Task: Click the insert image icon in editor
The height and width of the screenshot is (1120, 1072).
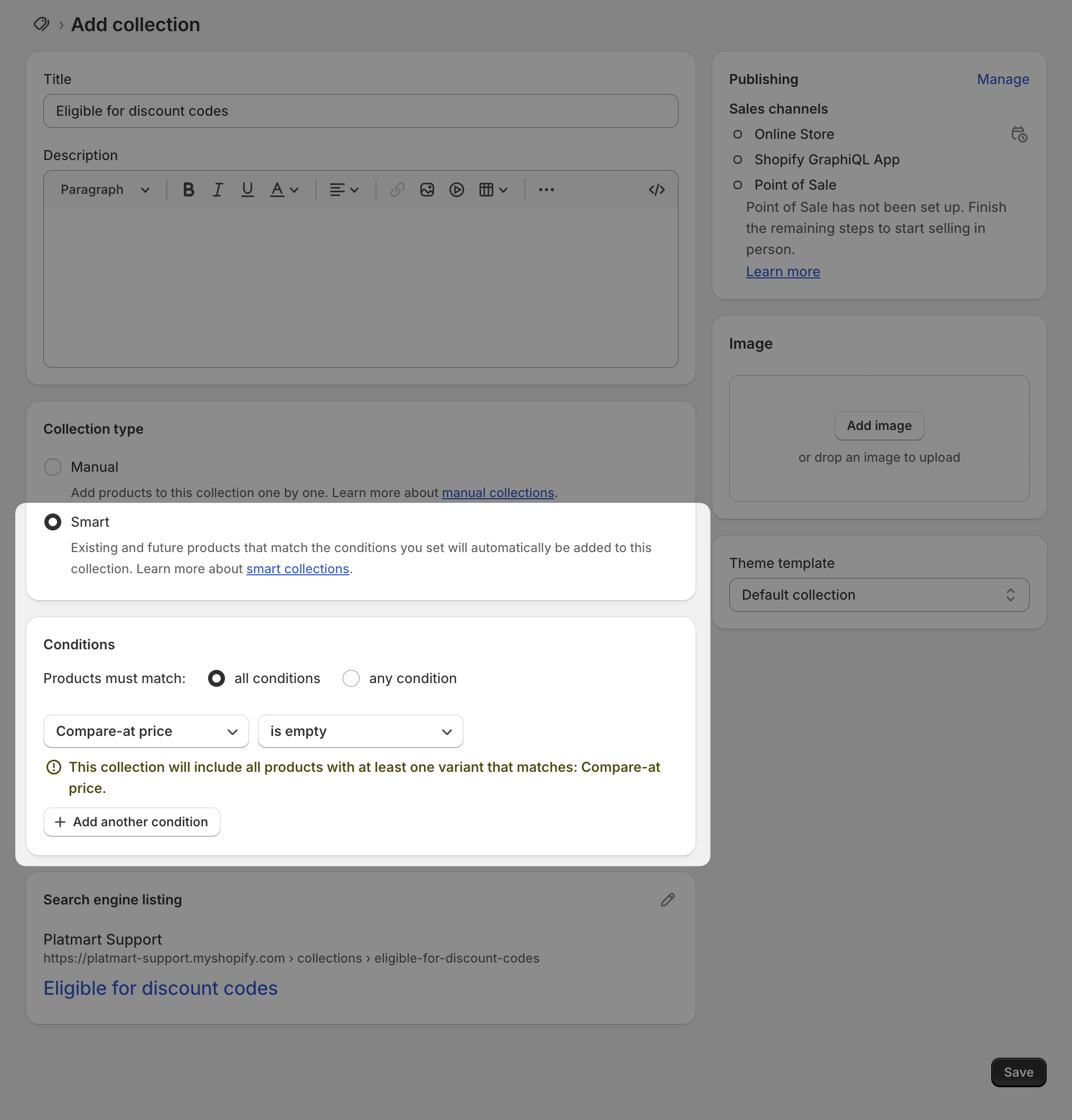Action: 427,190
